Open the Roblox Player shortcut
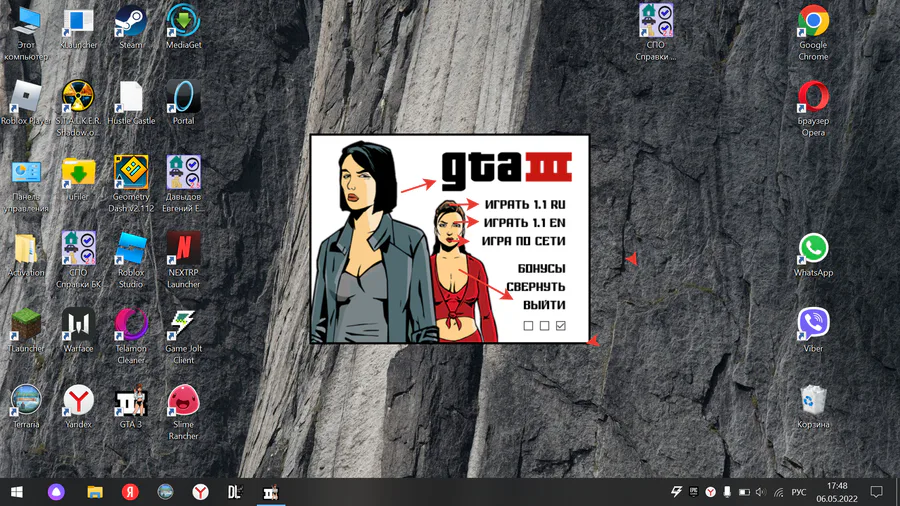The width and height of the screenshot is (900, 506). coord(26,103)
